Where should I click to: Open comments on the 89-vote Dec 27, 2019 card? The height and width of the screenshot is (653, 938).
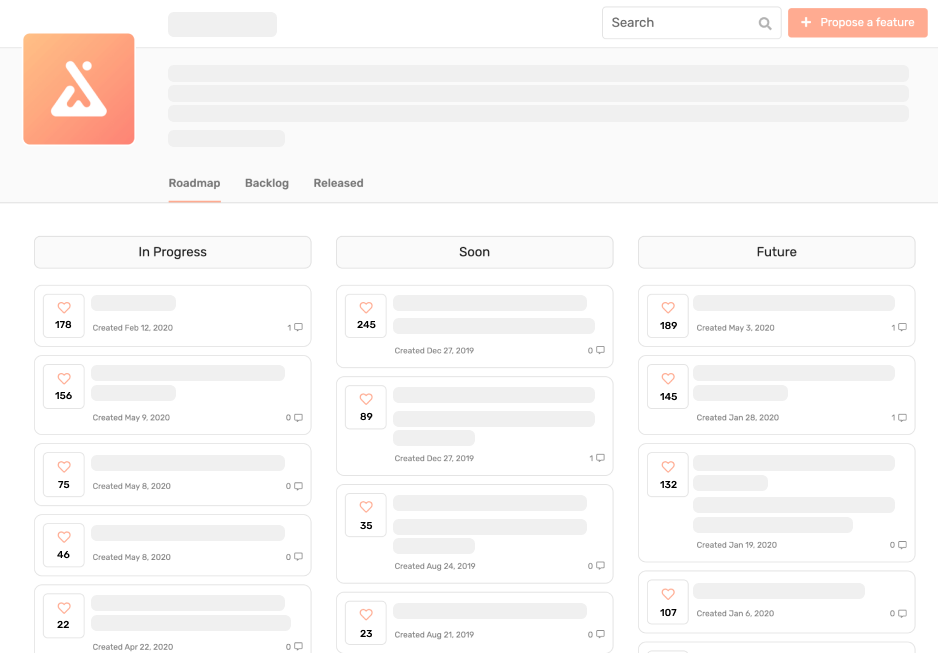coord(597,457)
